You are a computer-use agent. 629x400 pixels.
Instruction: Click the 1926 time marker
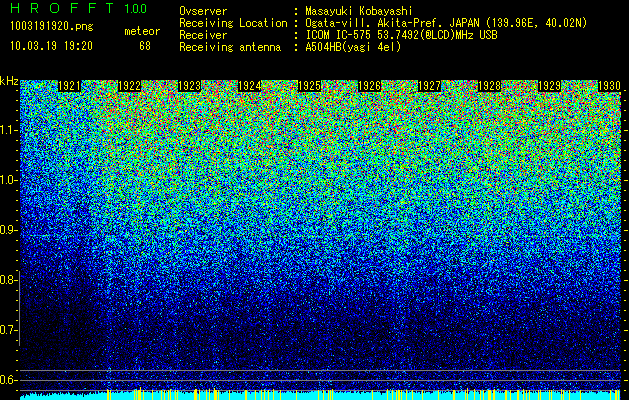tap(369, 86)
